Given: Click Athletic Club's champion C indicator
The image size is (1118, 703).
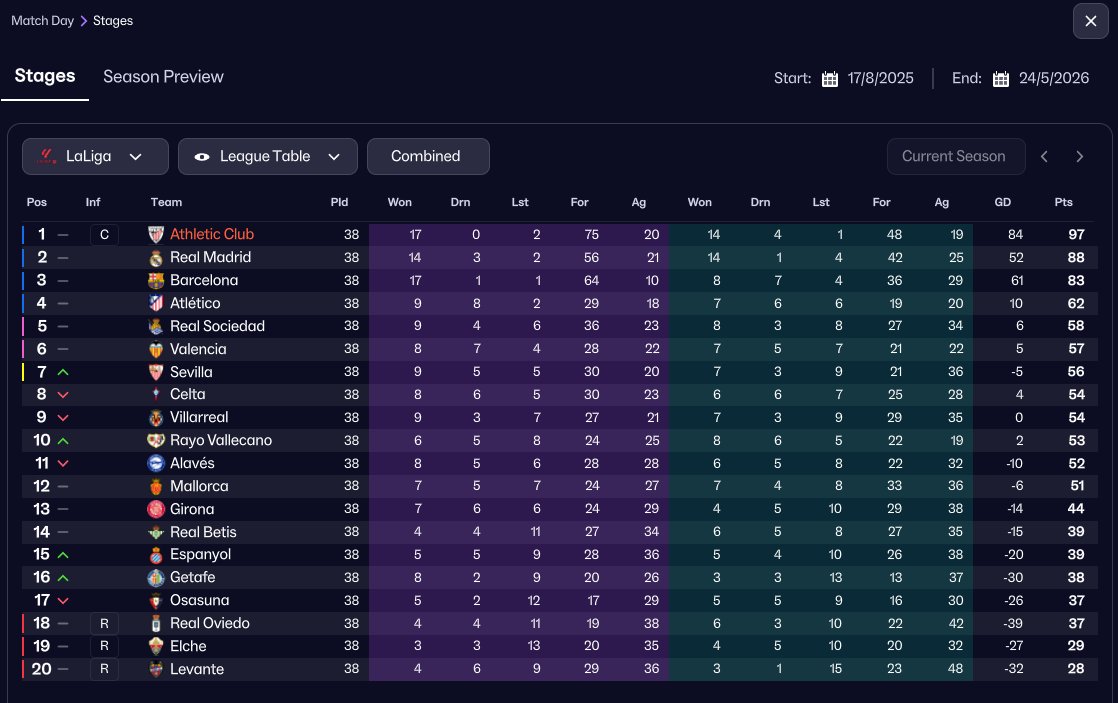Looking at the screenshot, I should 104,235.
